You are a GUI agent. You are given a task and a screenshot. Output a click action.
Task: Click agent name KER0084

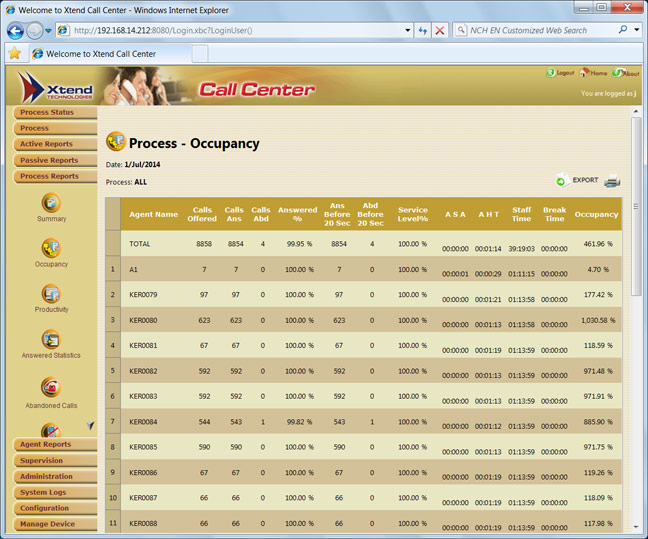[143, 422]
